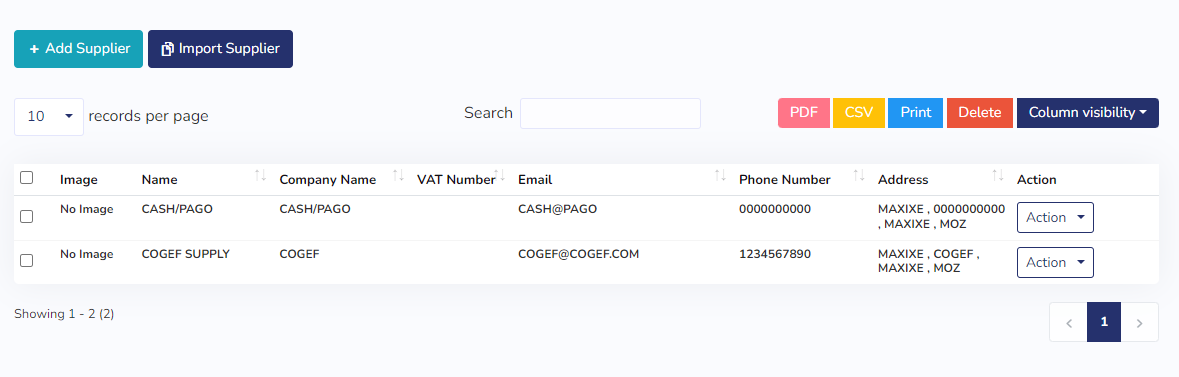This screenshot has width=1179, height=377.
Task: Open Action dropdown for CASH/PAGO row
Action: click(x=1055, y=217)
